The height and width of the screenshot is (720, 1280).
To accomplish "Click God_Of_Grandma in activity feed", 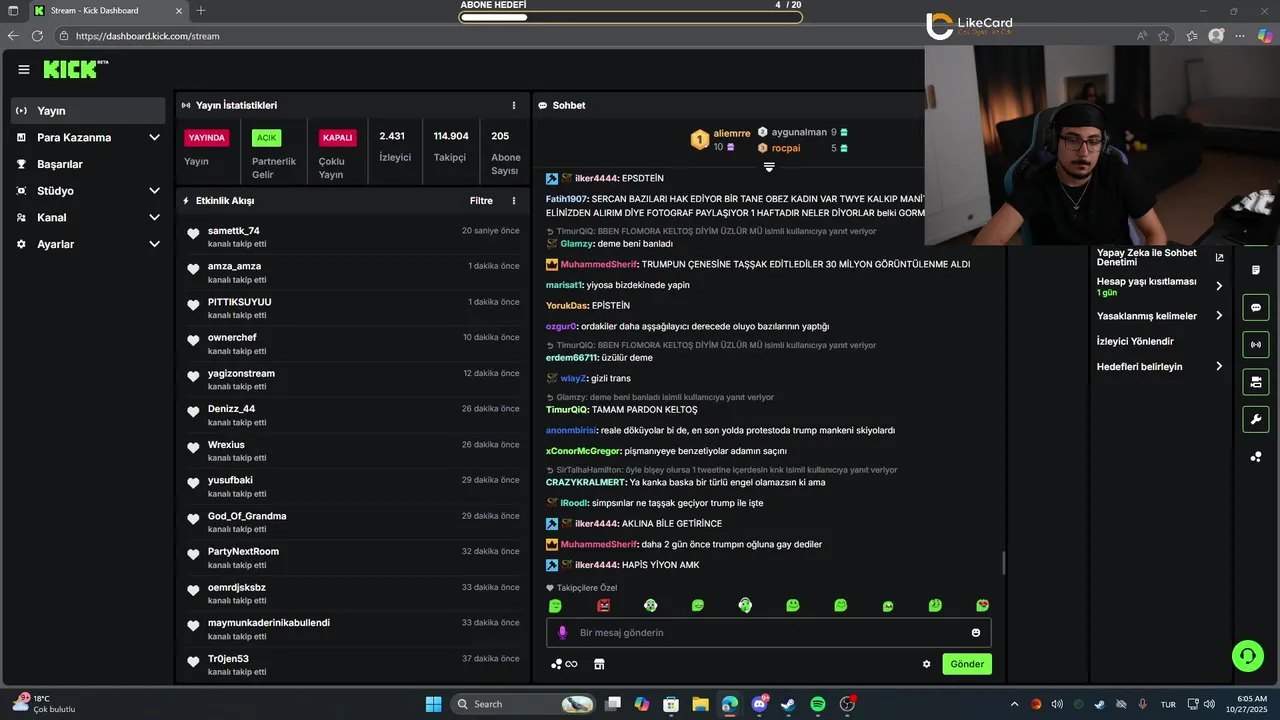I will (247, 516).
